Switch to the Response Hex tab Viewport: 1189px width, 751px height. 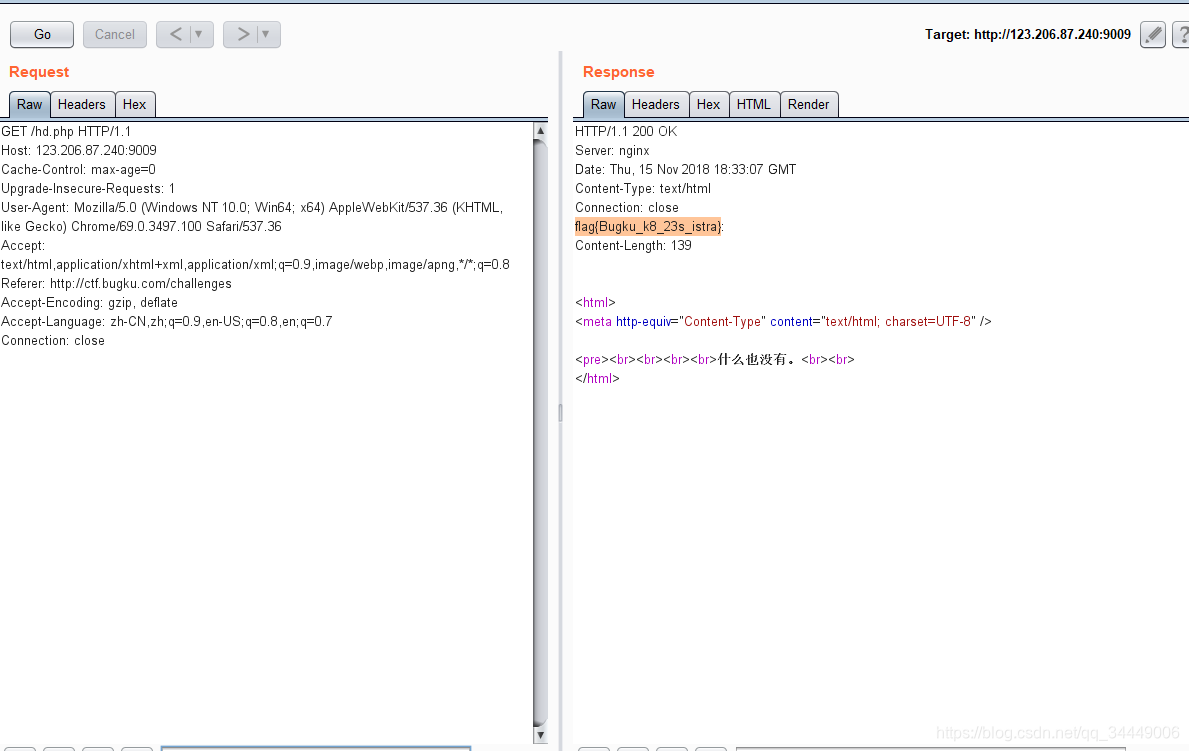[x=708, y=105]
